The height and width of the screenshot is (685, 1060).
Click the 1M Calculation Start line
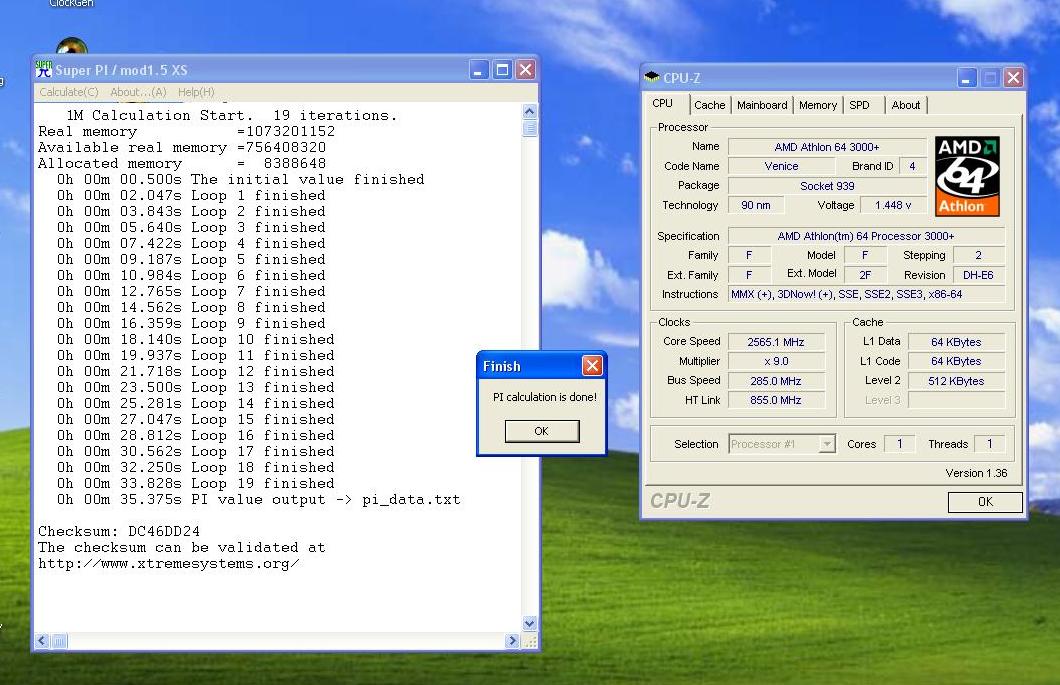coord(232,116)
